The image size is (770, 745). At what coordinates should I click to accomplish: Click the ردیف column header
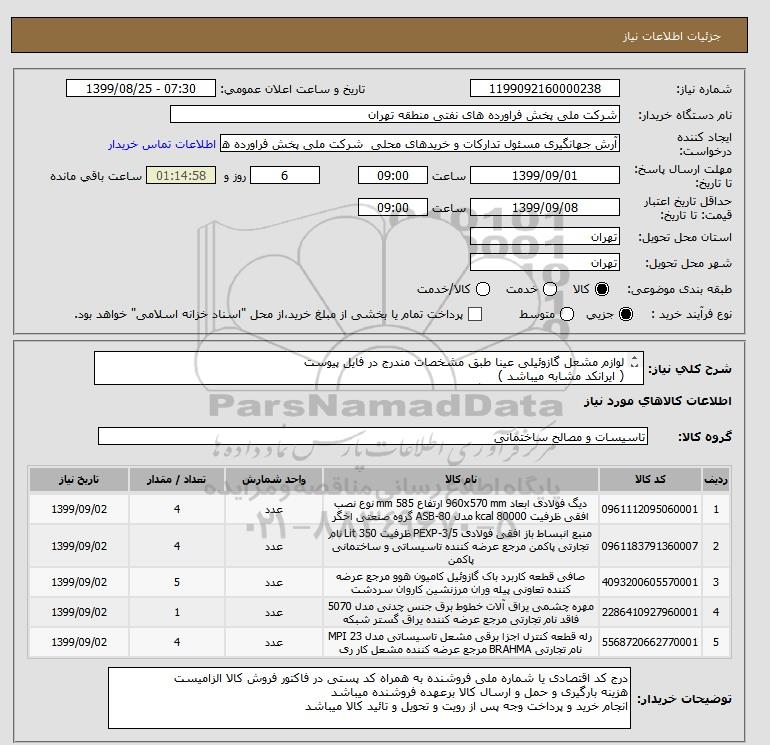pos(715,479)
